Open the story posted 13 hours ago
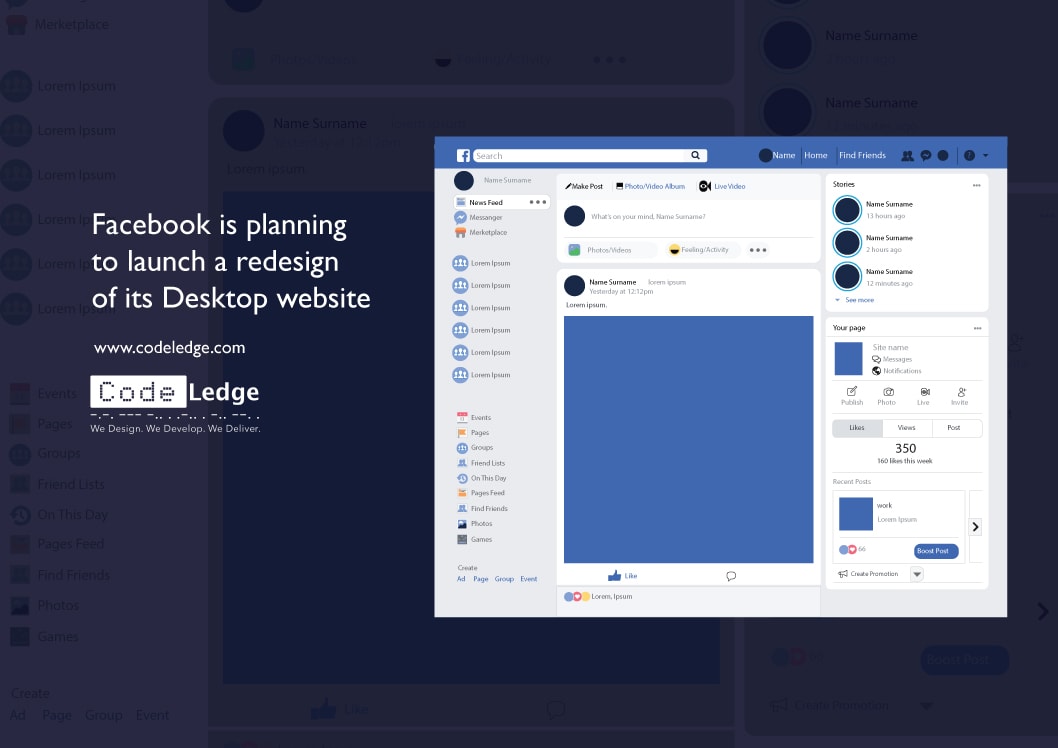 (873, 210)
